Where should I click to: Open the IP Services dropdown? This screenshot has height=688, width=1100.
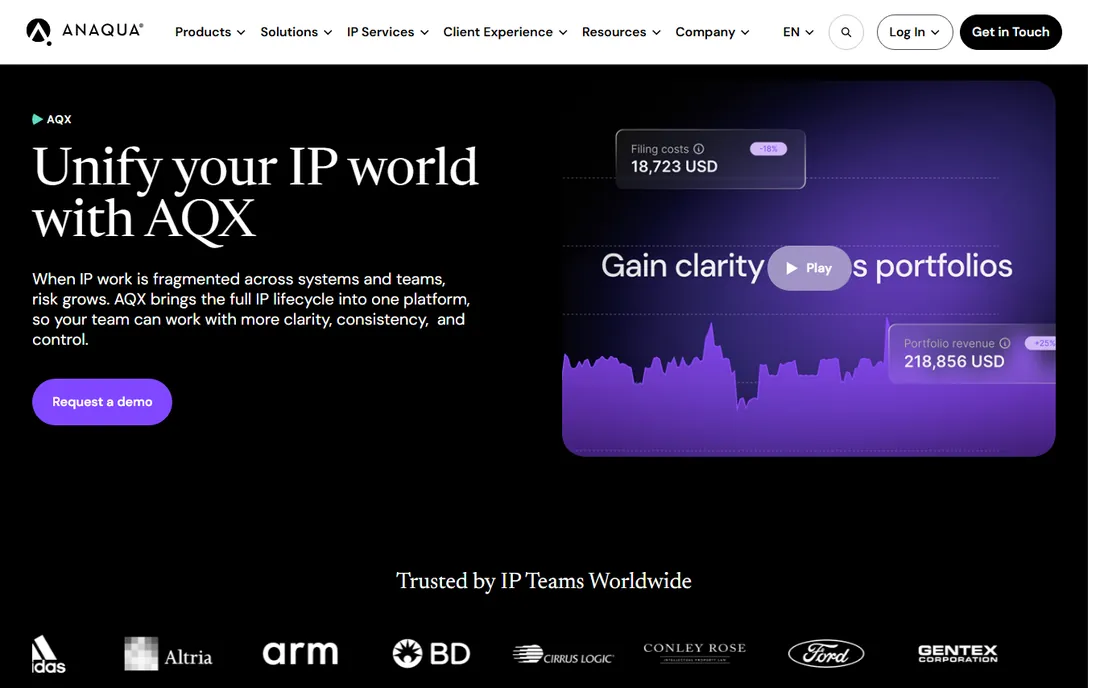(x=387, y=32)
